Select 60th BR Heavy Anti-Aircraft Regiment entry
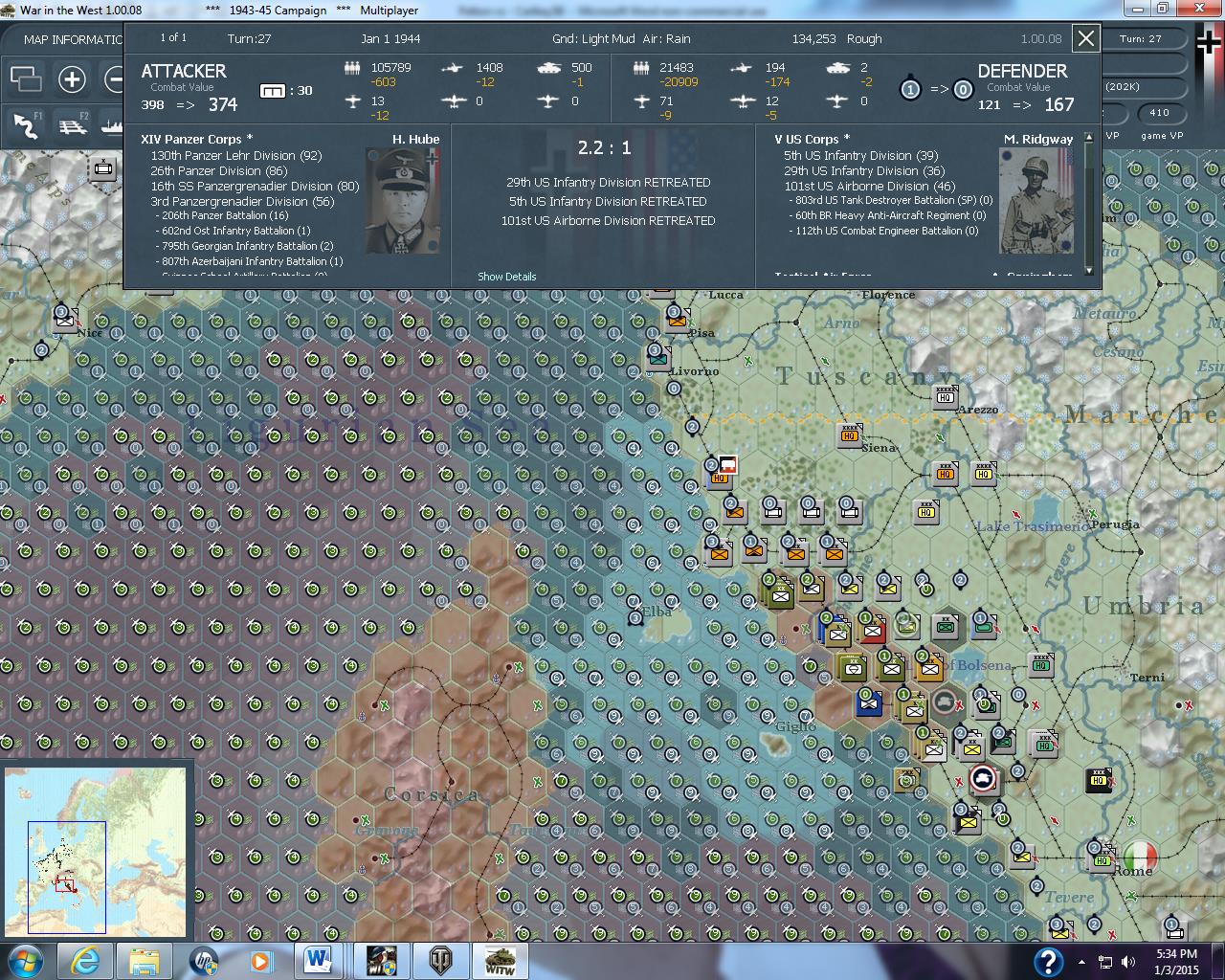Viewport: 1225px width, 980px height. [x=887, y=215]
